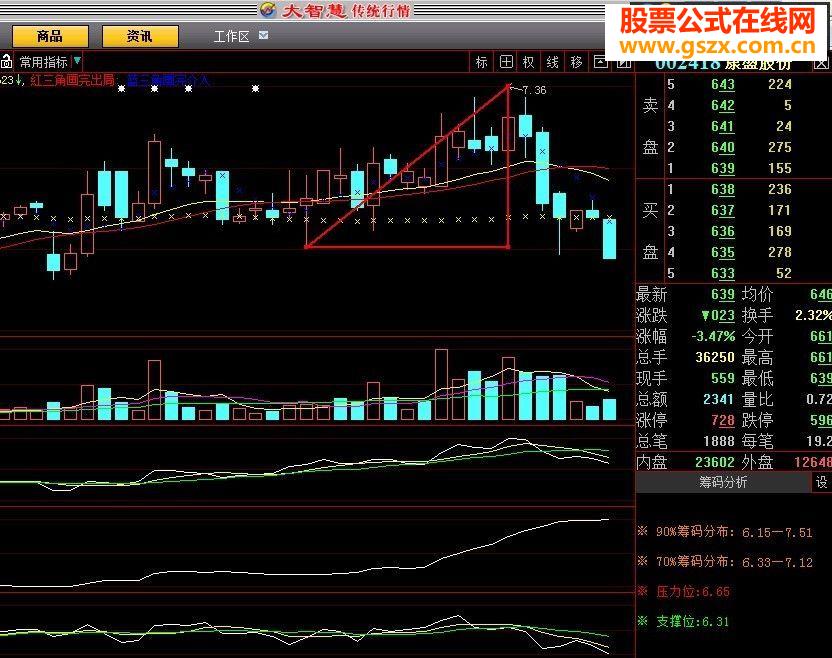Expand the dropdown arrow beside 工作区
Screen dimensions: 832x658
click(x=263, y=35)
